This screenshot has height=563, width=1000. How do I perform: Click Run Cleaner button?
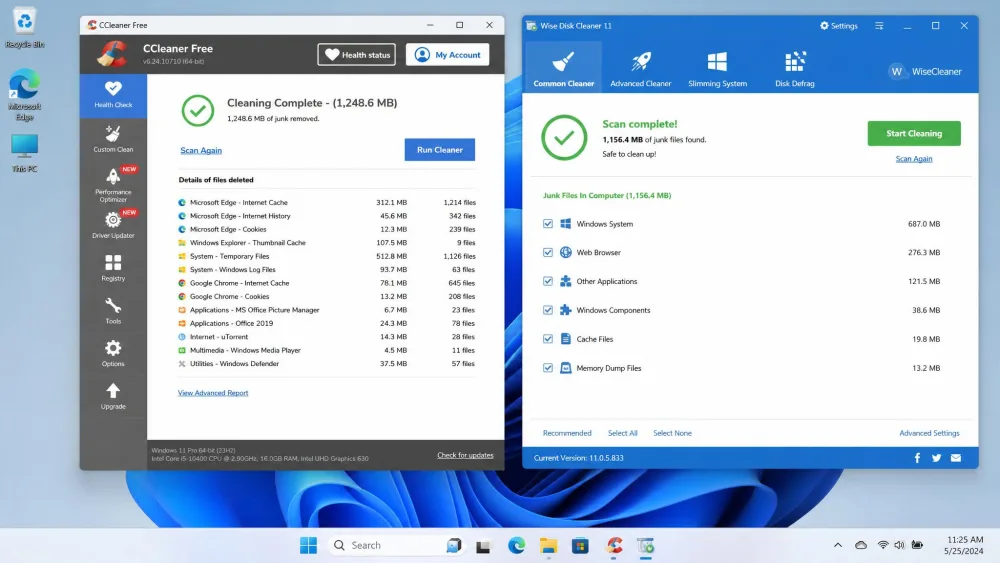439,150
